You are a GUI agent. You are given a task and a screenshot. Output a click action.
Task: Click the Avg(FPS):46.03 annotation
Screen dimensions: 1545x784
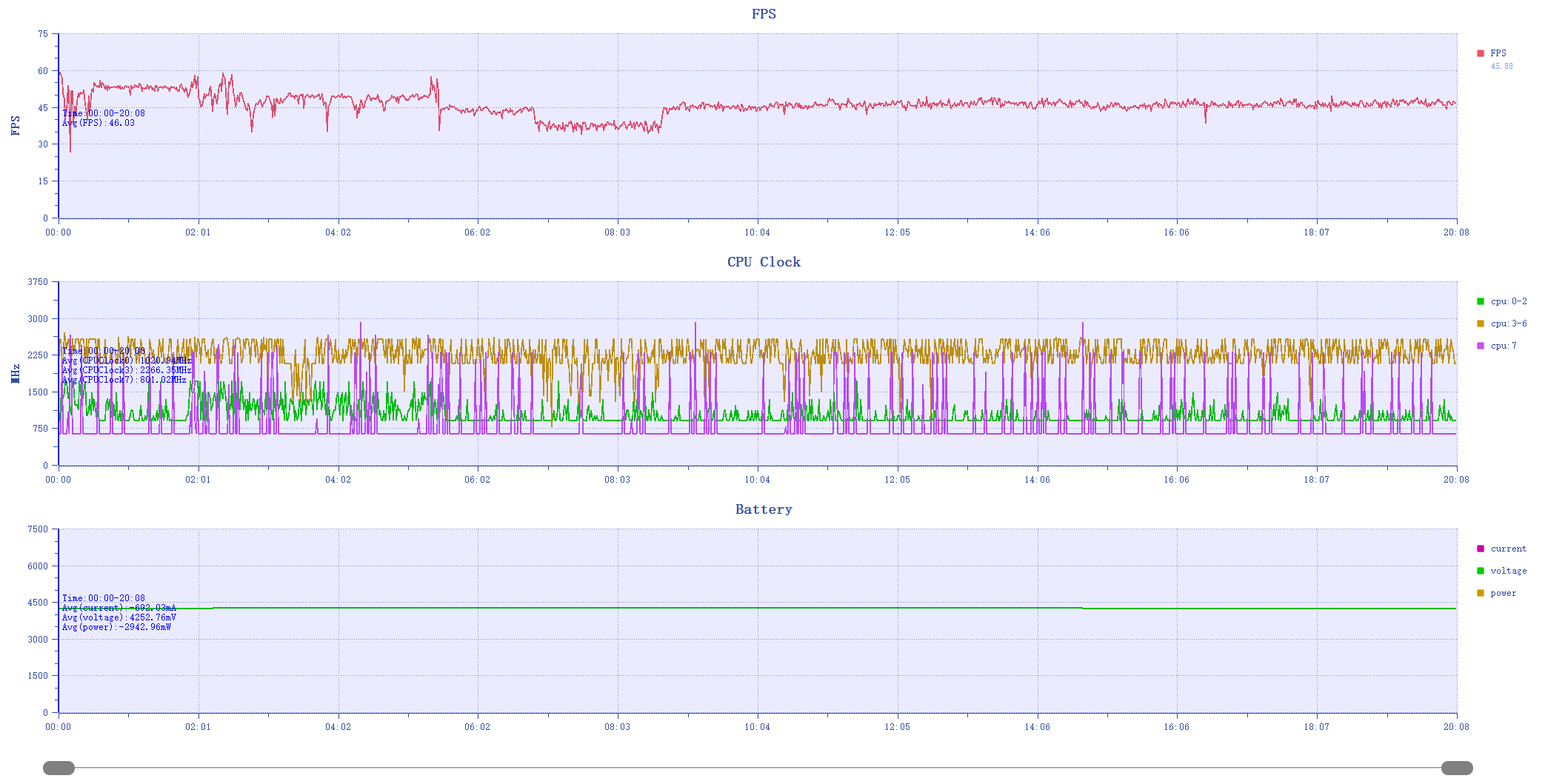(99, 123)
